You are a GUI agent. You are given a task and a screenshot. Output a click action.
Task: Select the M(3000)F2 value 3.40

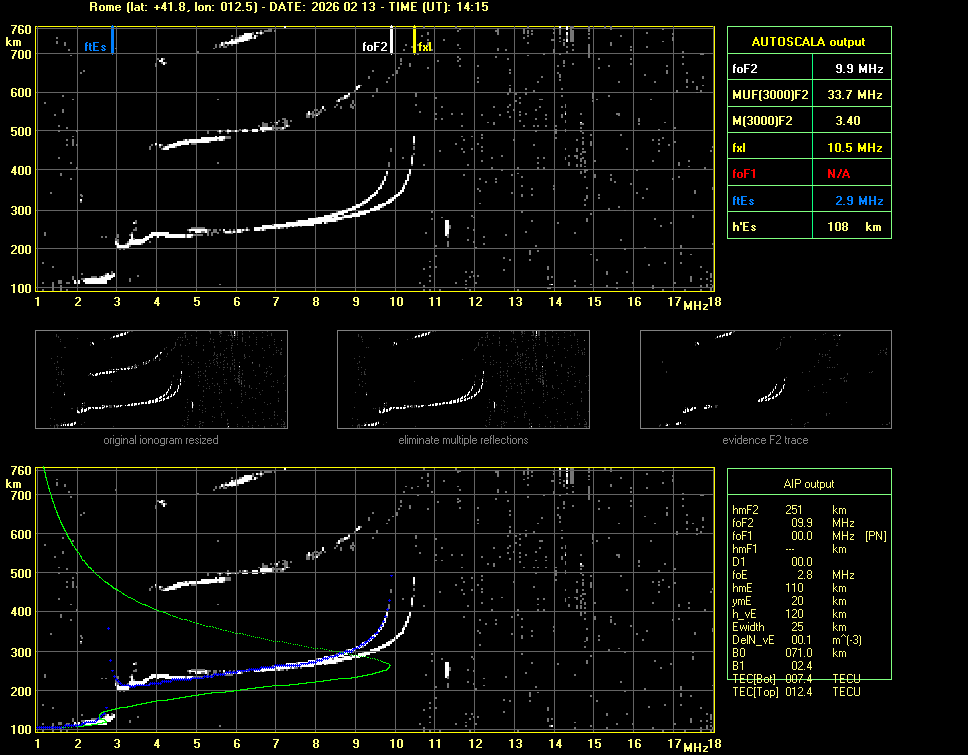848,121
